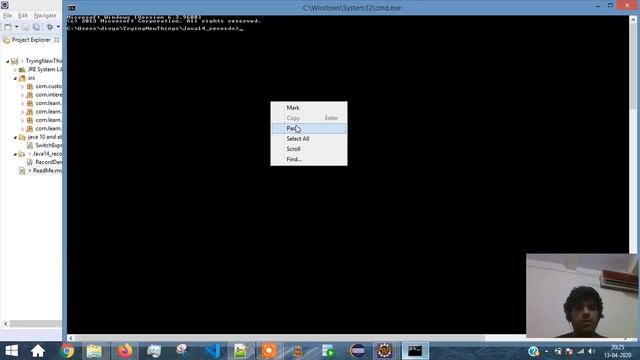640x360 pixels.
Task: Click the cmd vertical scrollbar up arrow
Action: click(633, 20)
